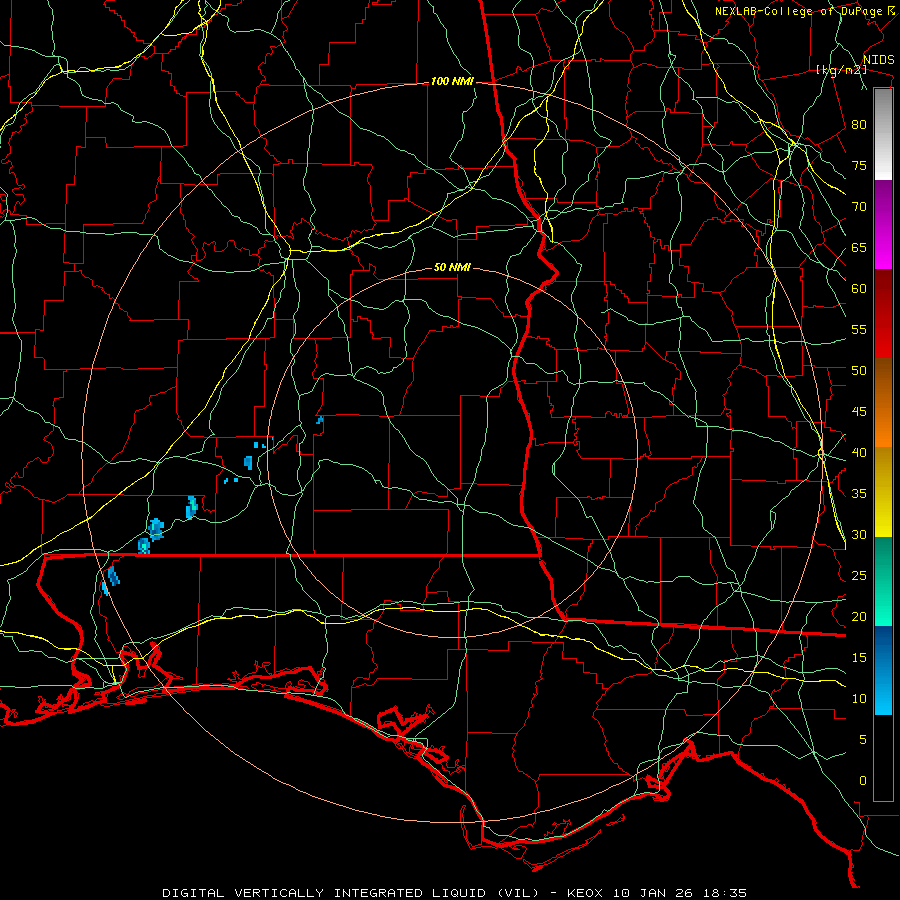Select the teal-green 20–30 band of the color scale
This screenshot has height=900, width=900.
click(883, 581)
